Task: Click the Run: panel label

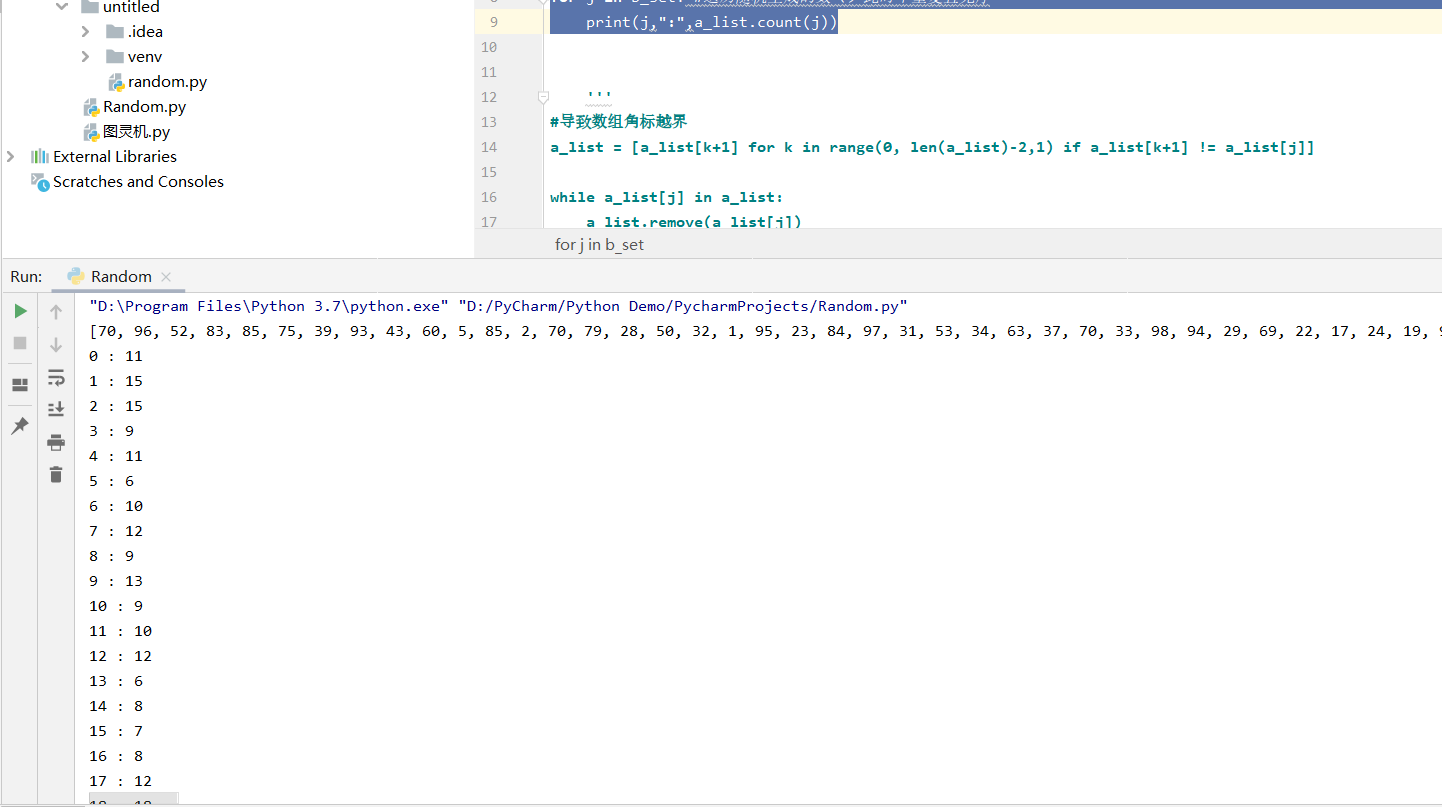Action: pos(26,277)
